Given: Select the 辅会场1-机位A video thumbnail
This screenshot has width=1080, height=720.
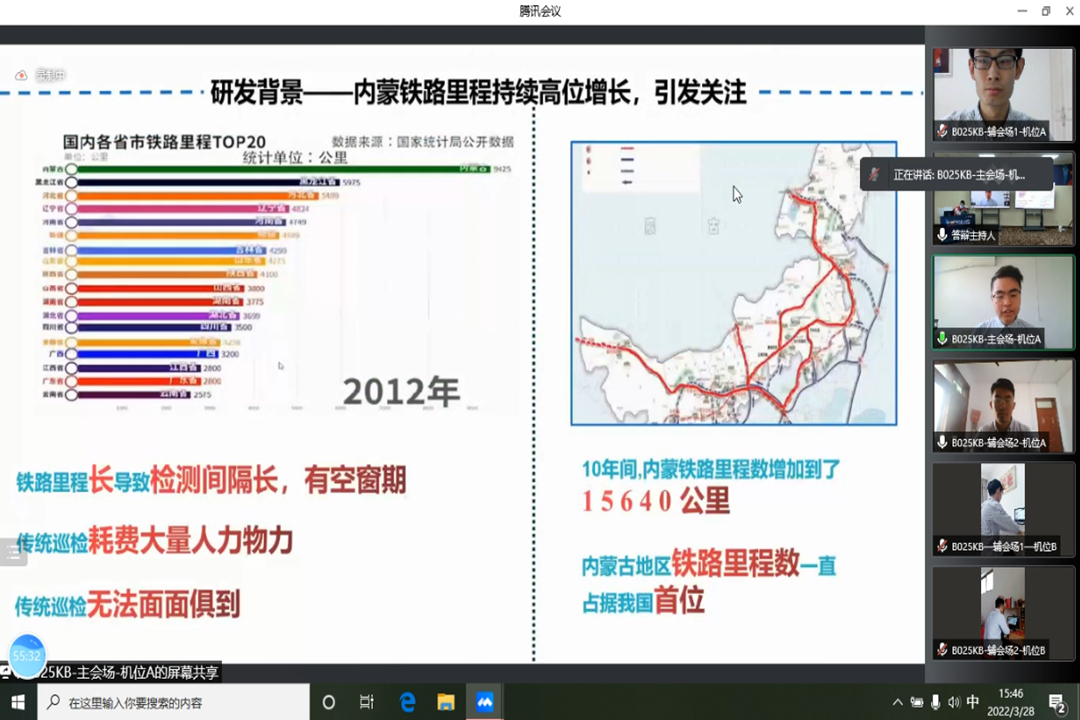Looking at the screenshot, I should pos(1003,94).
